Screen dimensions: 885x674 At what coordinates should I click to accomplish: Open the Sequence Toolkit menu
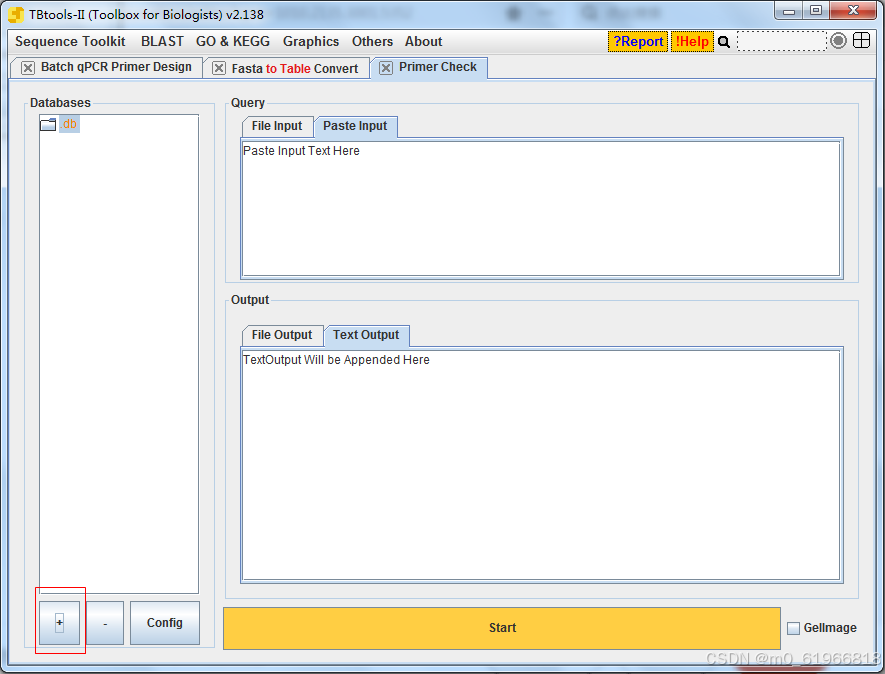coord(70,42)
